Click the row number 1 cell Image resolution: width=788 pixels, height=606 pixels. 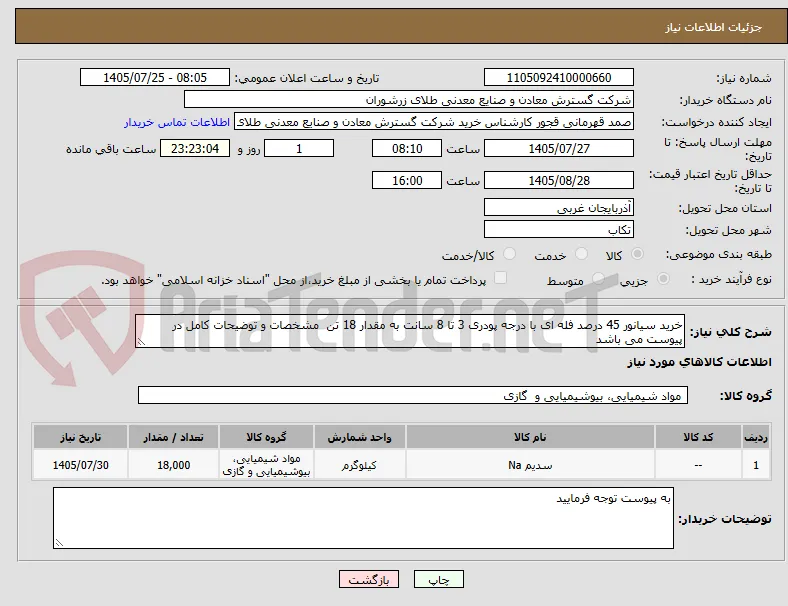click(756, 465)
